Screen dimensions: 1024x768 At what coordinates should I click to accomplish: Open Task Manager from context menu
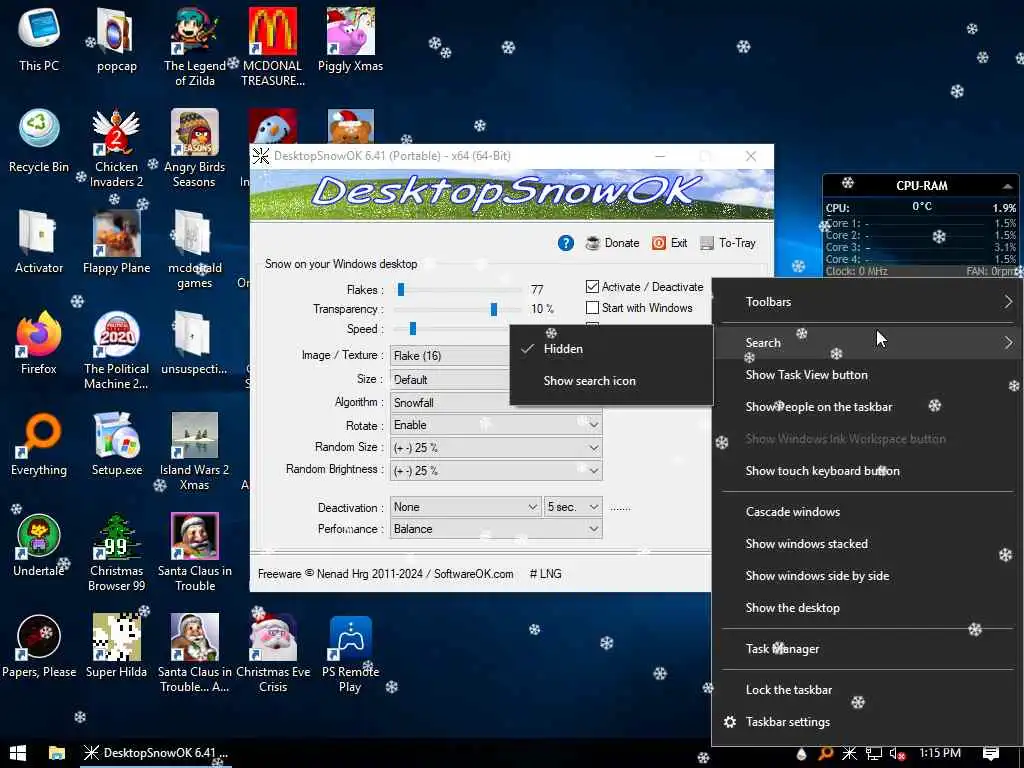click(x=868, y=649)
